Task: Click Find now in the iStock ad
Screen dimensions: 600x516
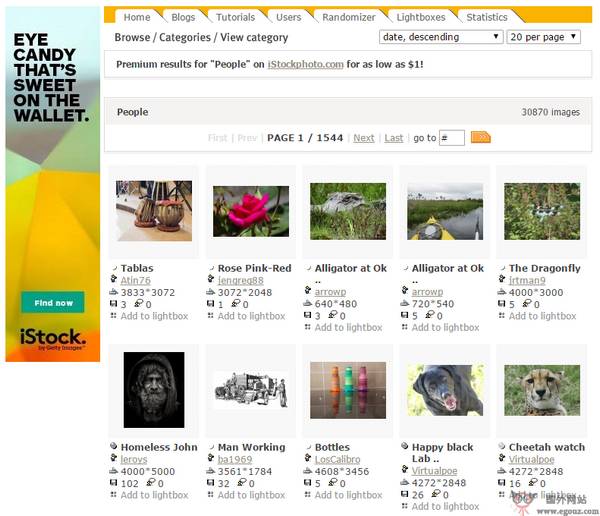Action: pos(53,302)
